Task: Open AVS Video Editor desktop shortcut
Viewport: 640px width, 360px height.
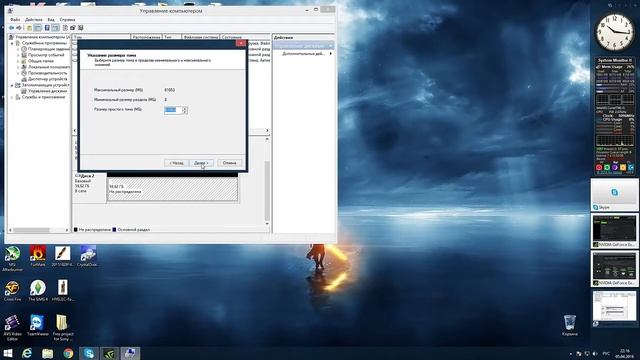Action: click(x=12, y=328)
